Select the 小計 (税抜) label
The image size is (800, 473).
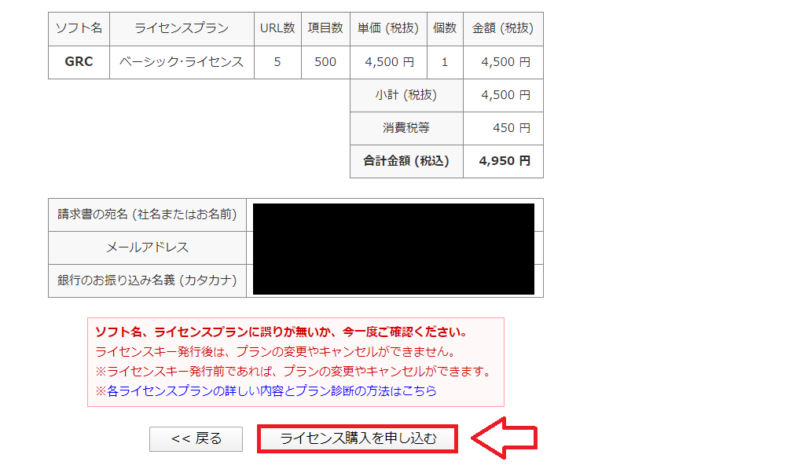coord(406,95)
